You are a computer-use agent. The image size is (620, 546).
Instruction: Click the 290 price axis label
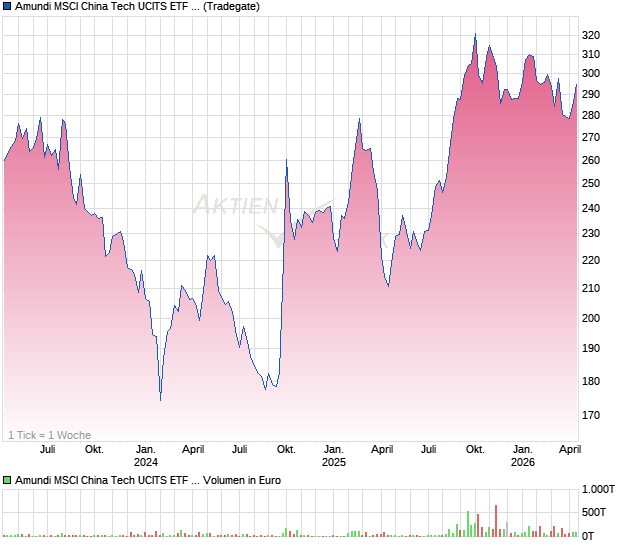tap(591, 94)
